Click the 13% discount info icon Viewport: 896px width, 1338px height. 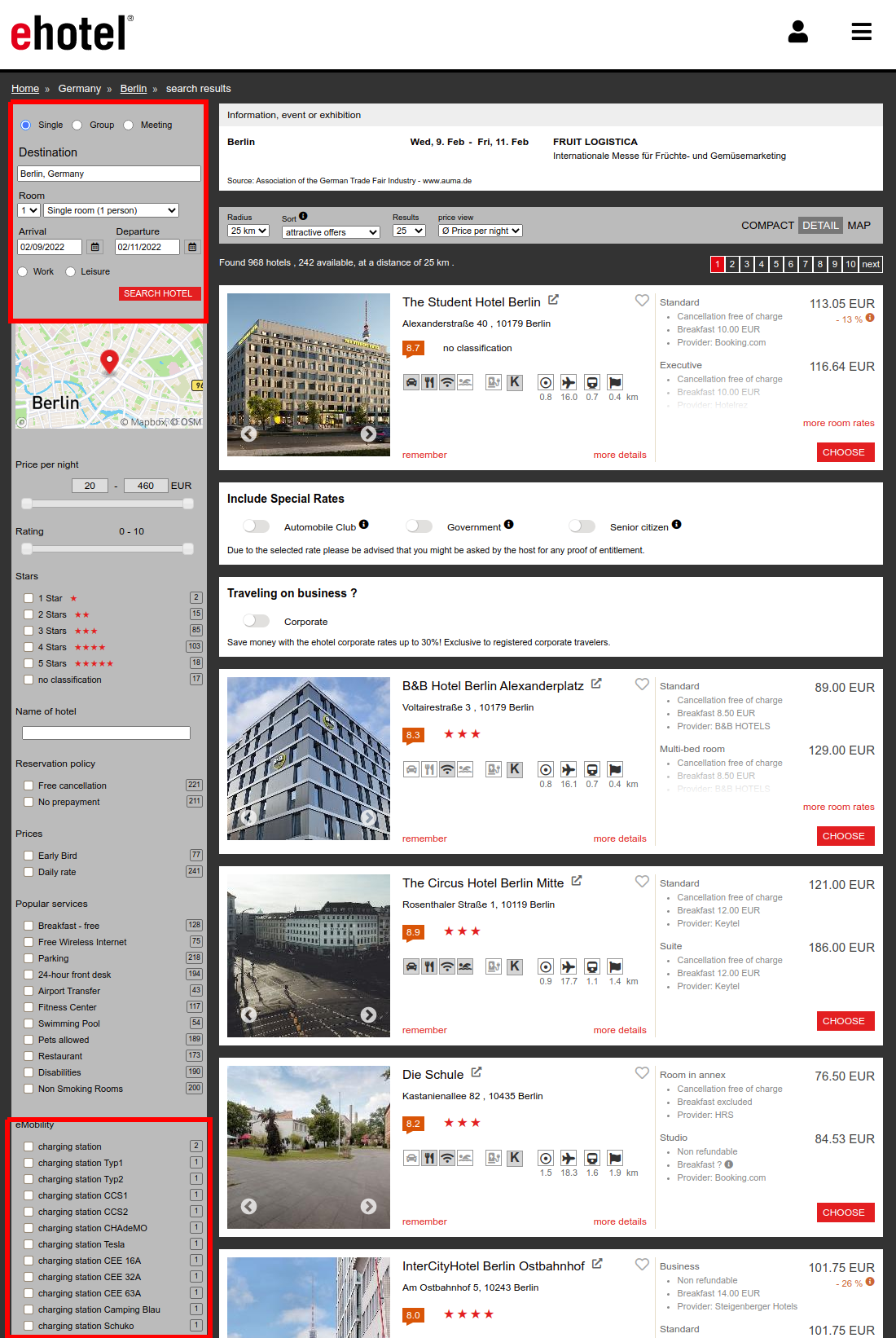[x=870, y=318]
